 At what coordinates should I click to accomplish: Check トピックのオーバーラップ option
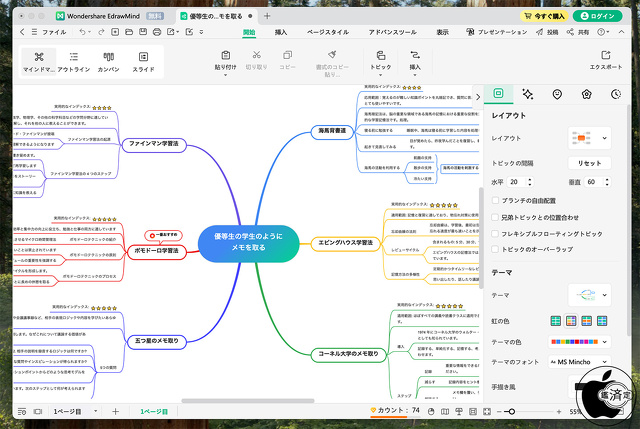point(496,248)
